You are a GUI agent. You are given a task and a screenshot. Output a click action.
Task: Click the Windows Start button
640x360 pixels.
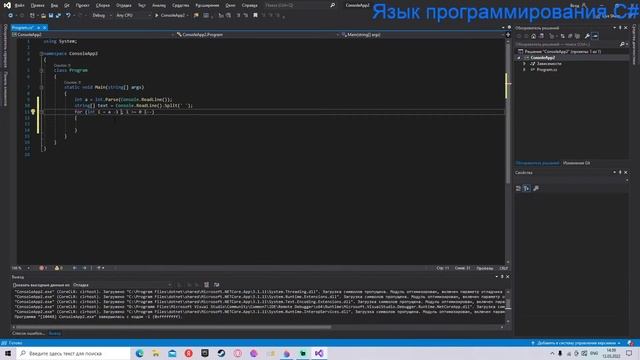pyautogui.click(x=8, y=353)
